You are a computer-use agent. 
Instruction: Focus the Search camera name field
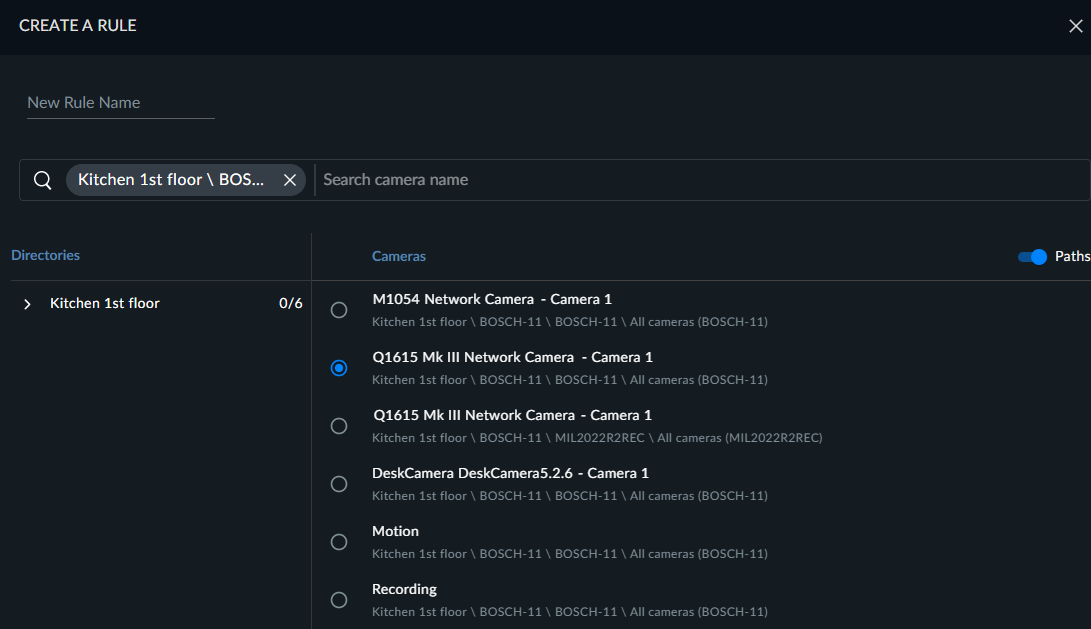(x=702, y=180)
